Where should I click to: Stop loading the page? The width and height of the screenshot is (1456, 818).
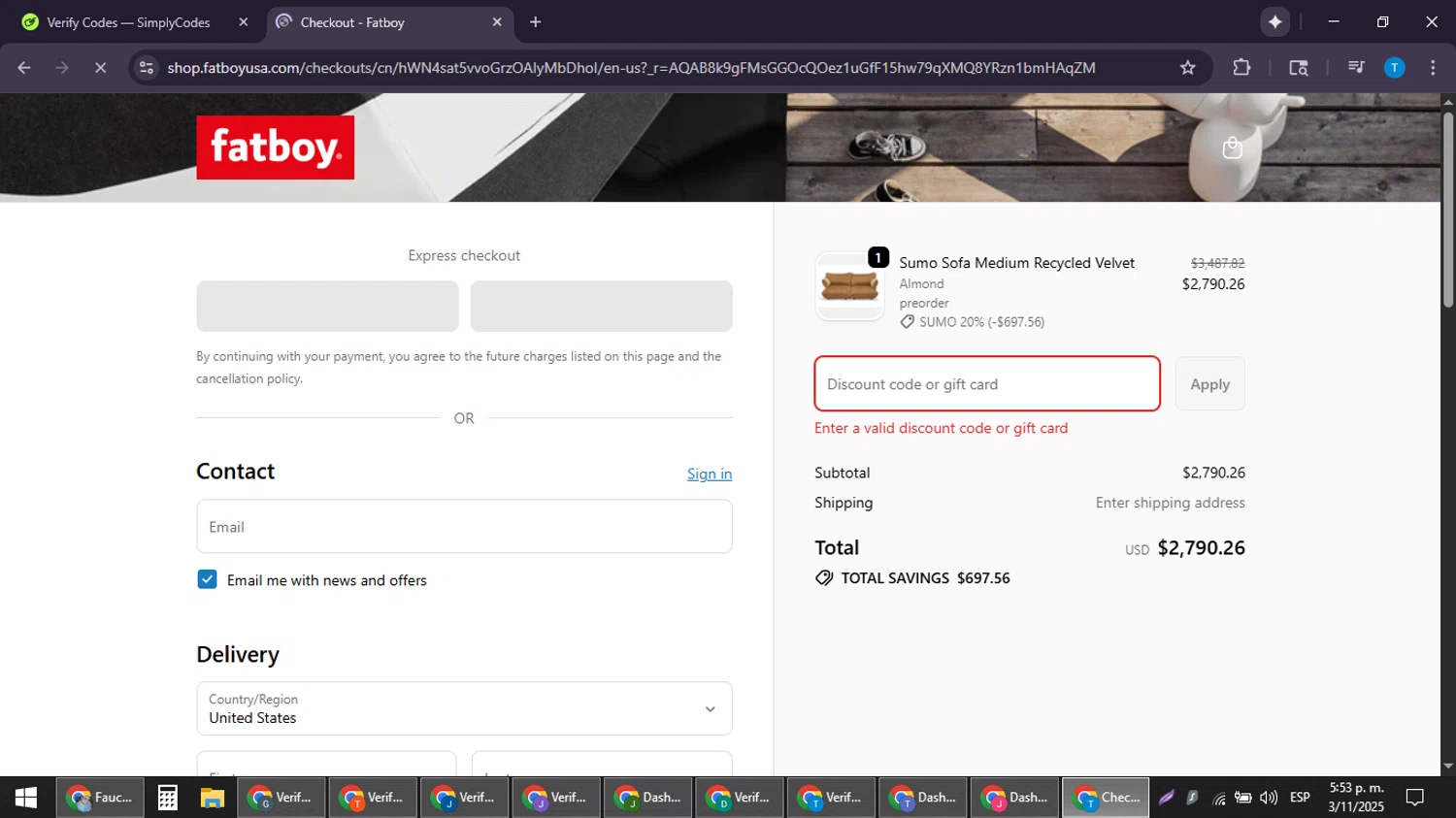(100, 68)
